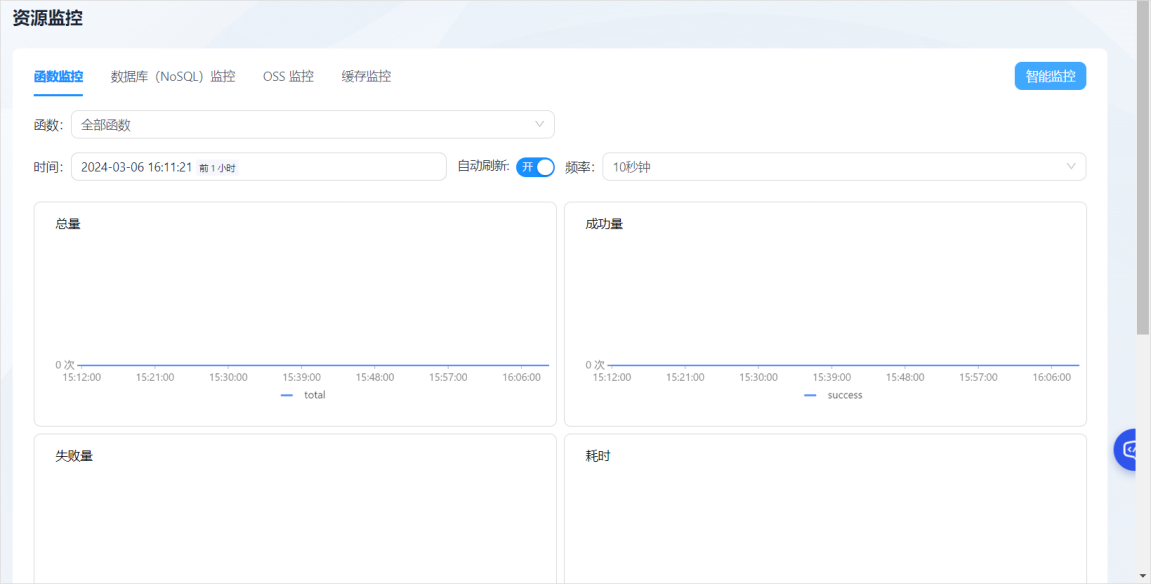This screenshot has width=1151, height=584.
Task: Toggle the success legend in 成功量 chart
Action: (x=833, y=395)
